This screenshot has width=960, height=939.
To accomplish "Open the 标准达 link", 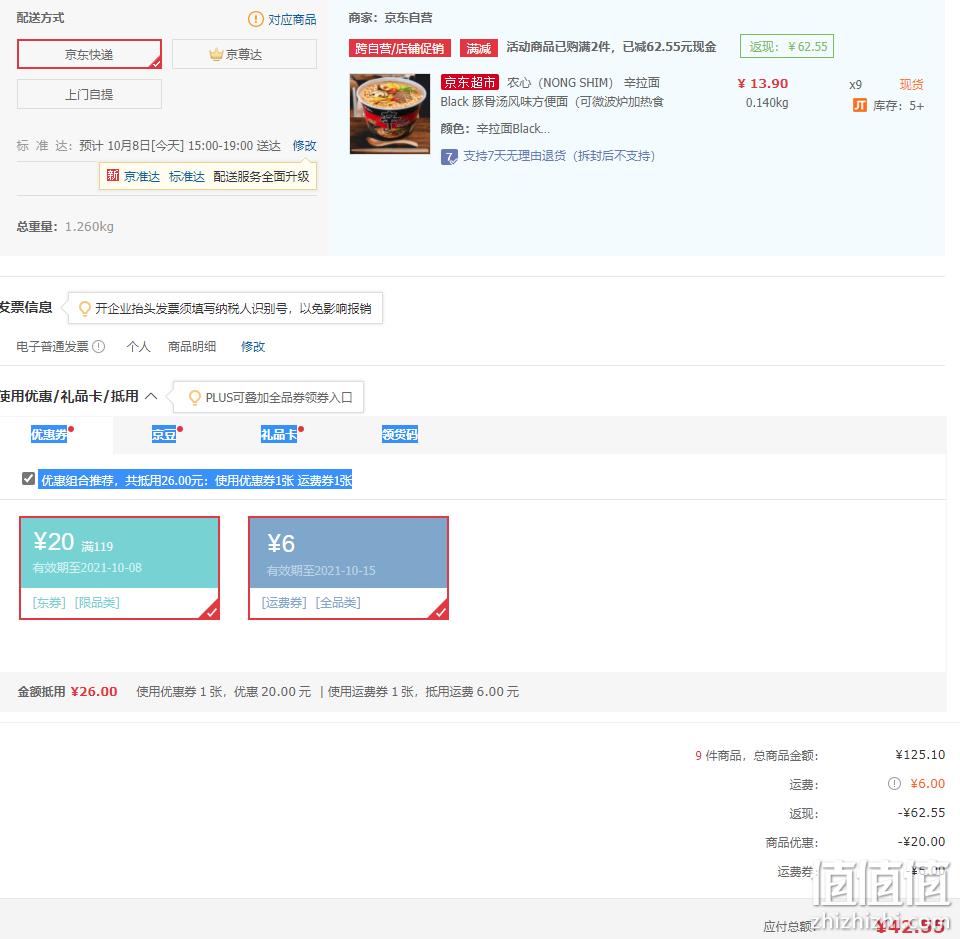I will [187, 176].
